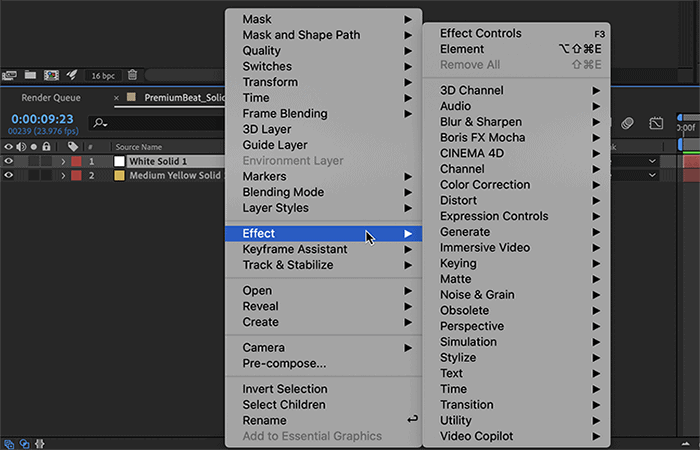Image resolution: width=700 pixels, height=450 pixels.
Task: Click the 0:00:09:23 current time display
Action: coord(42,119)
